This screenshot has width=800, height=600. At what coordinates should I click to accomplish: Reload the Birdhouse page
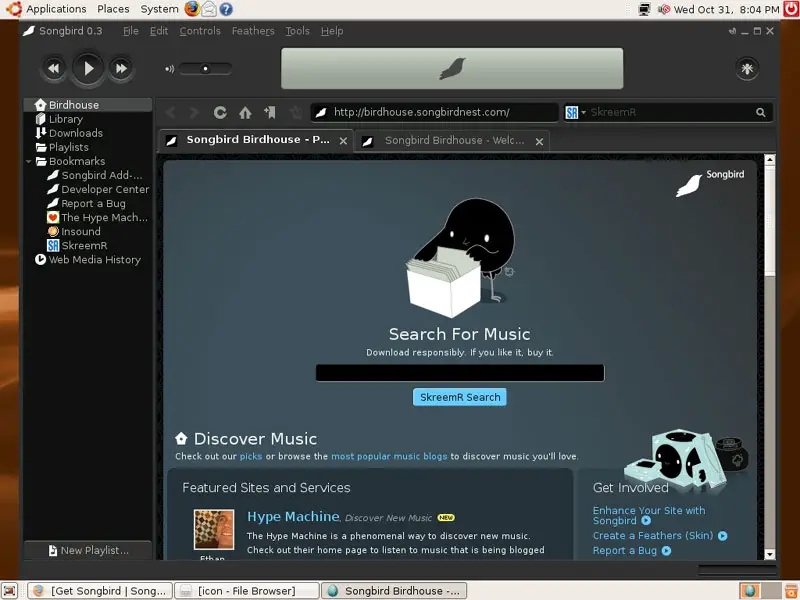click(220, 112)
